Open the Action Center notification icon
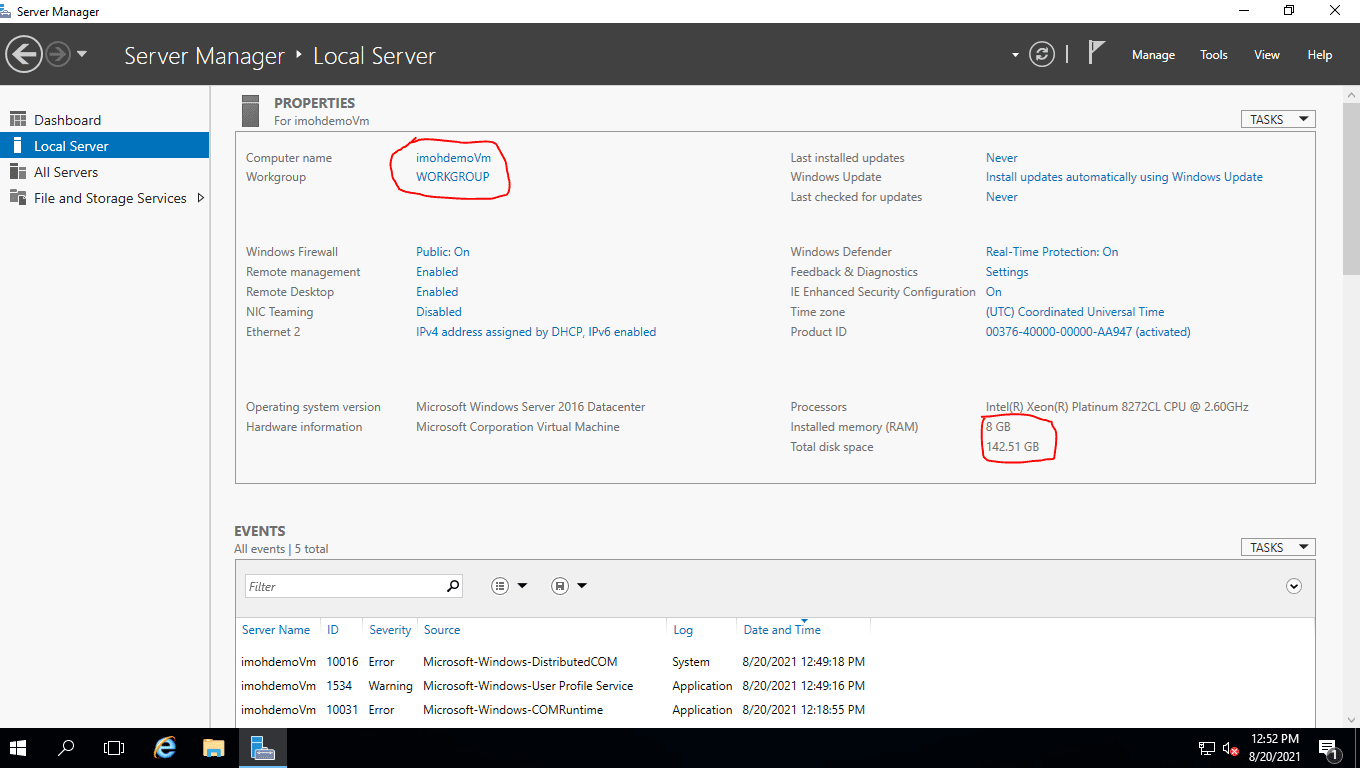Screen dimensions: 1360x768 [1330, 749]
